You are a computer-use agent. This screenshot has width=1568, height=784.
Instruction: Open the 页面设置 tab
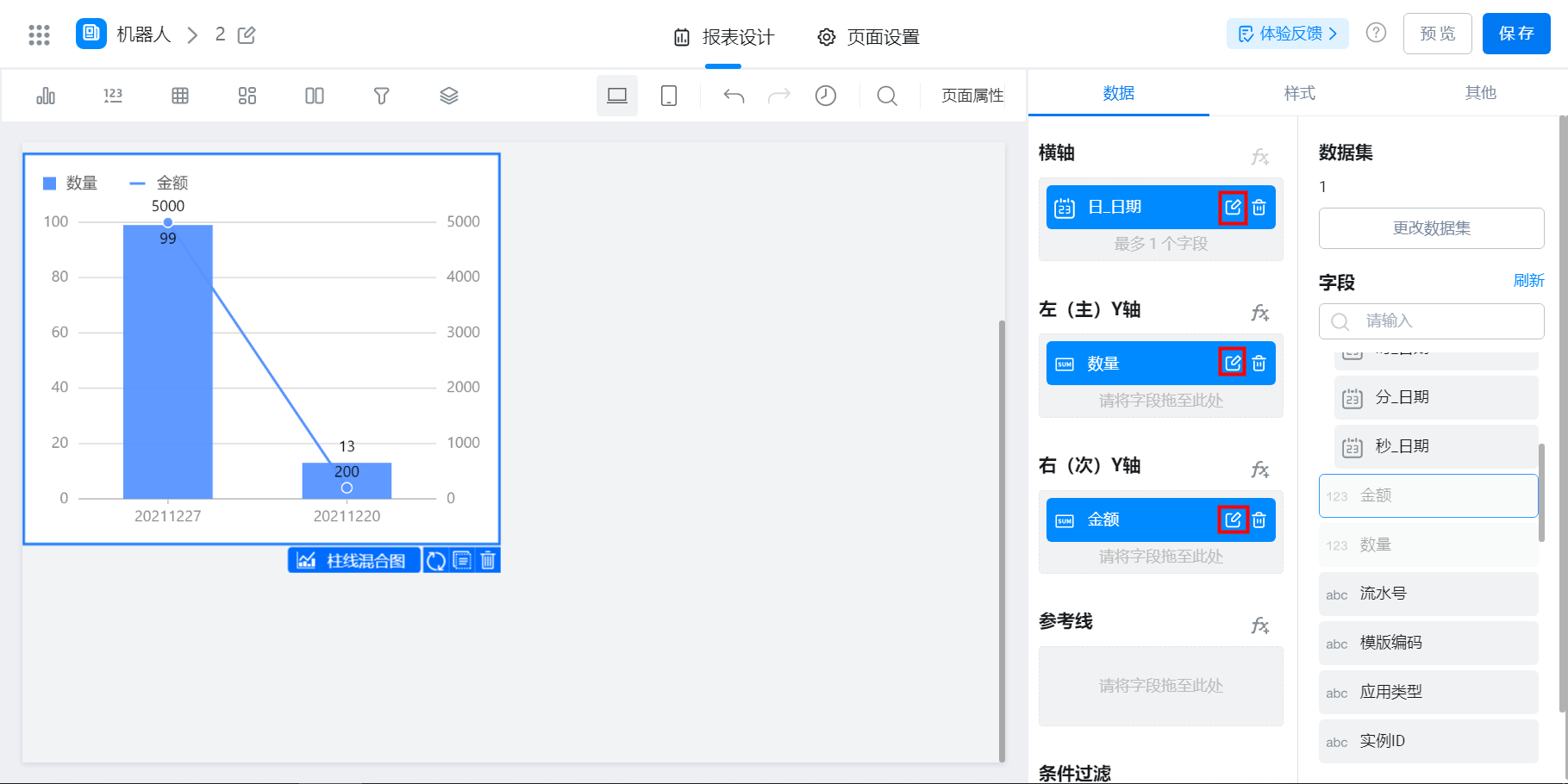click(869, 37)
